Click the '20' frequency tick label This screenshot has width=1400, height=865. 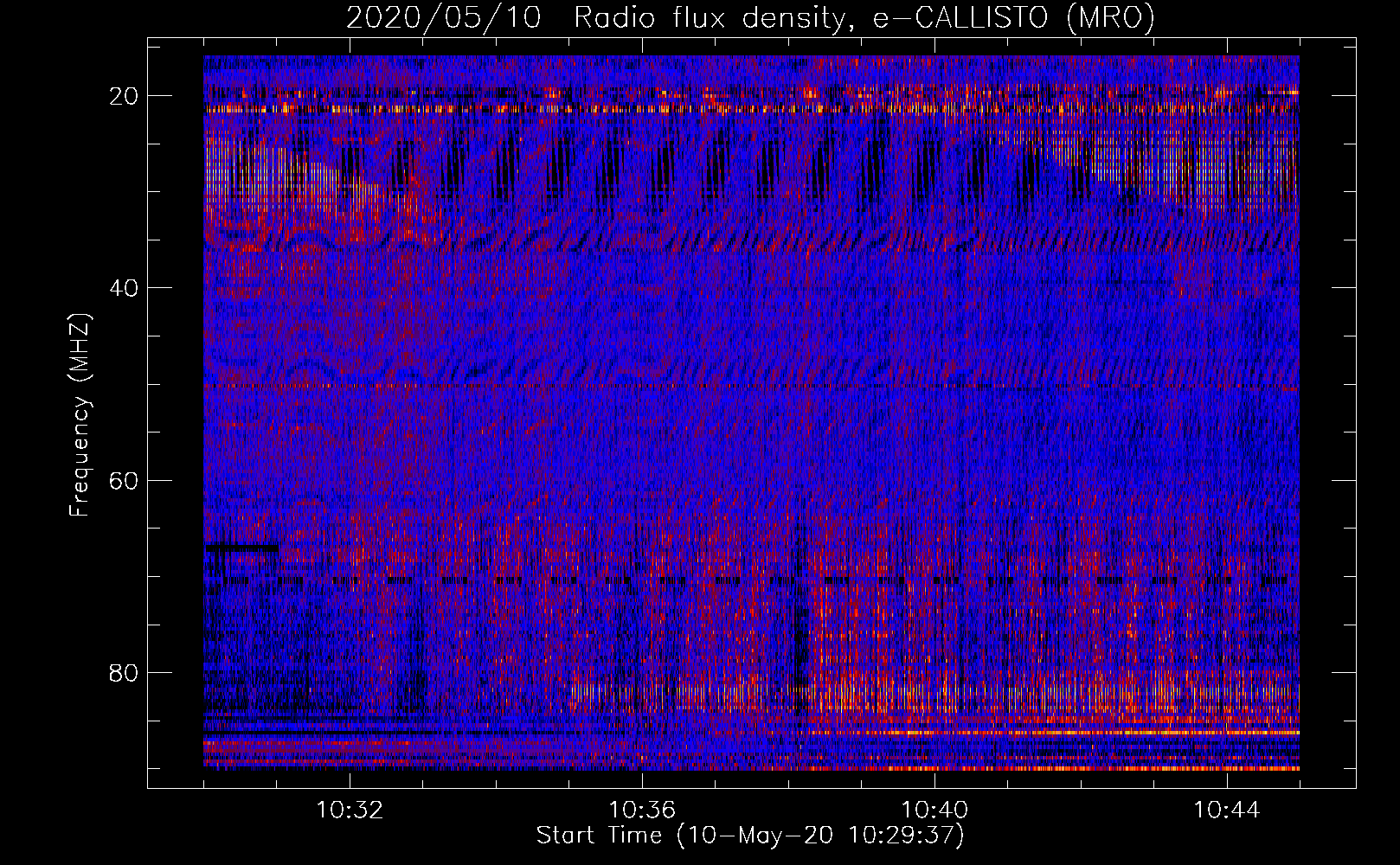click(124, 96)
